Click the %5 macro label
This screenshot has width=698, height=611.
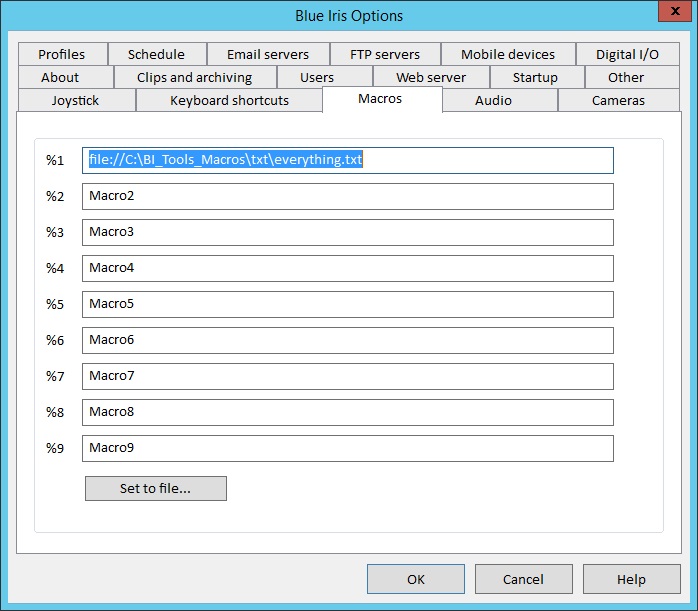coord(55,304)
